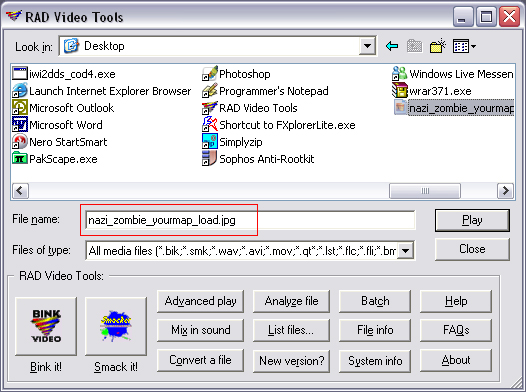
Task: Click the About button
Action: tap(456, 360)
